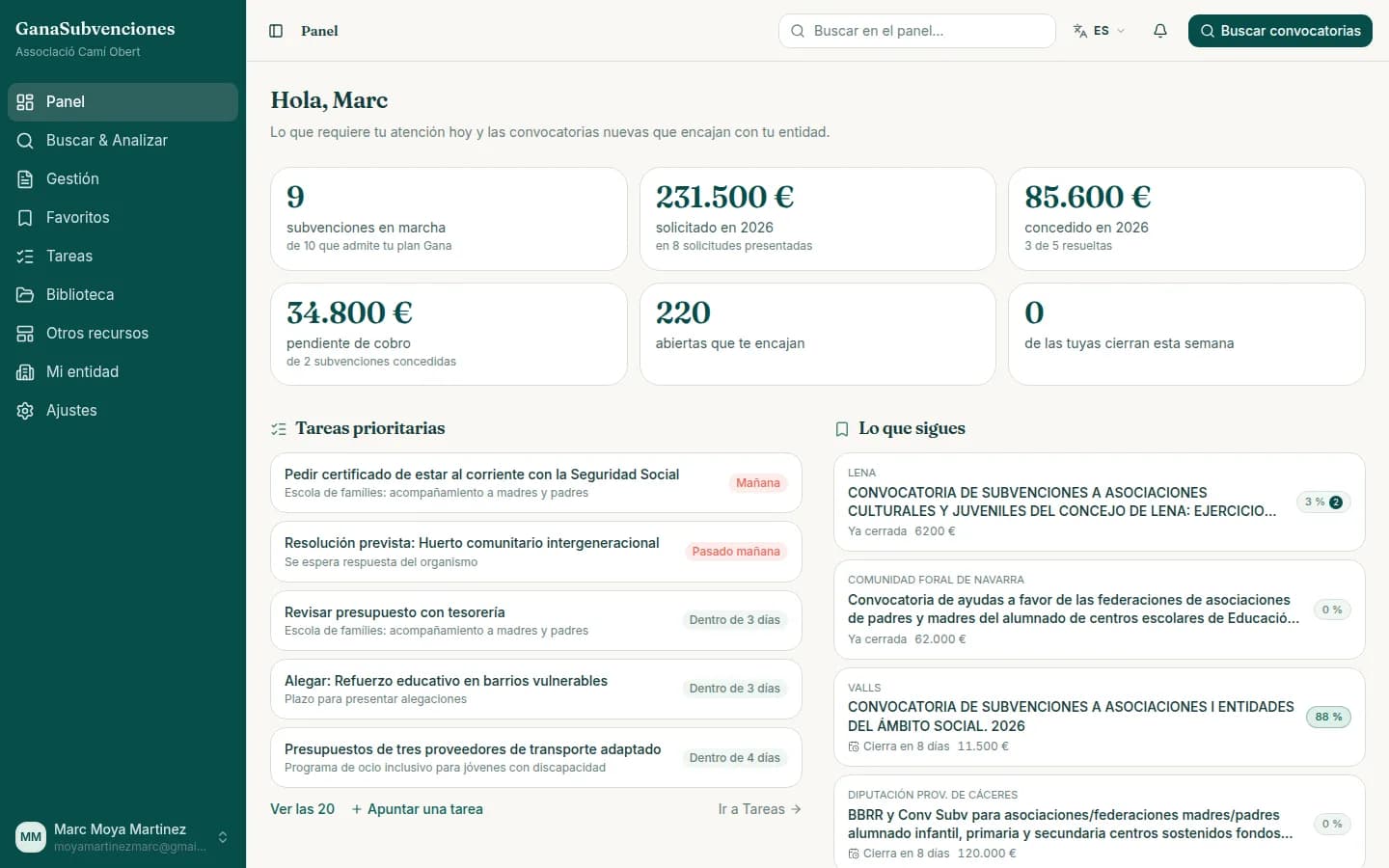Click the calendar icon on Valls card
1389x868 pixels.
click(854, 746)
